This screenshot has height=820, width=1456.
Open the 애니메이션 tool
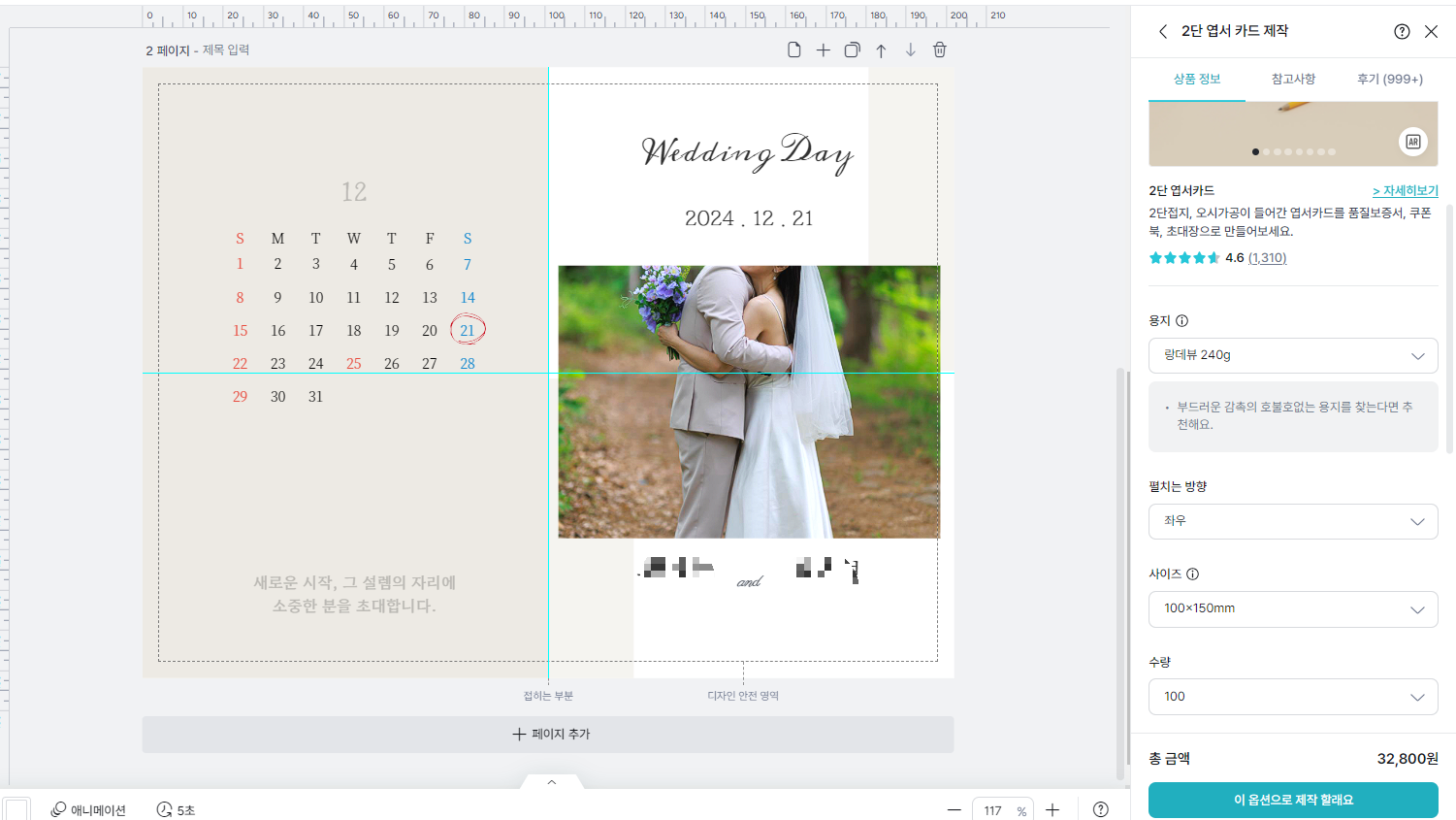click(x=88, y=809)
